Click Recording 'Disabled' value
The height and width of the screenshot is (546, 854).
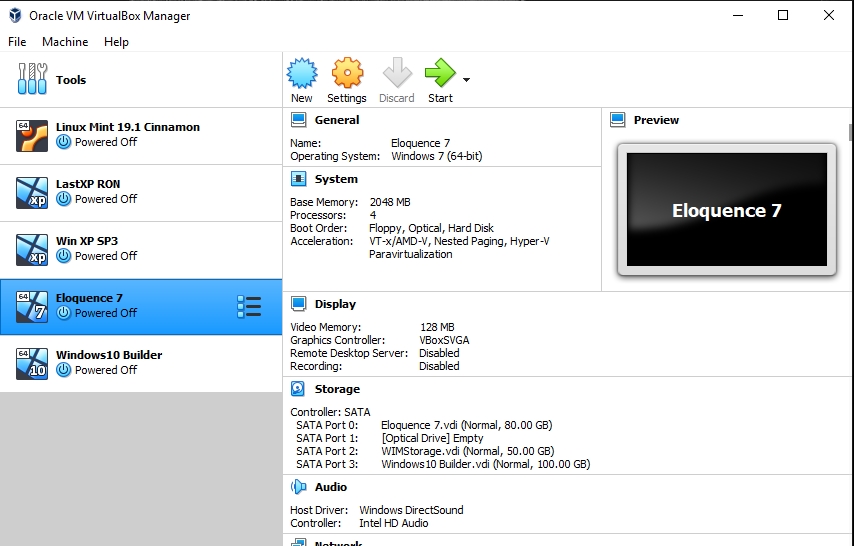coord(439,366)
